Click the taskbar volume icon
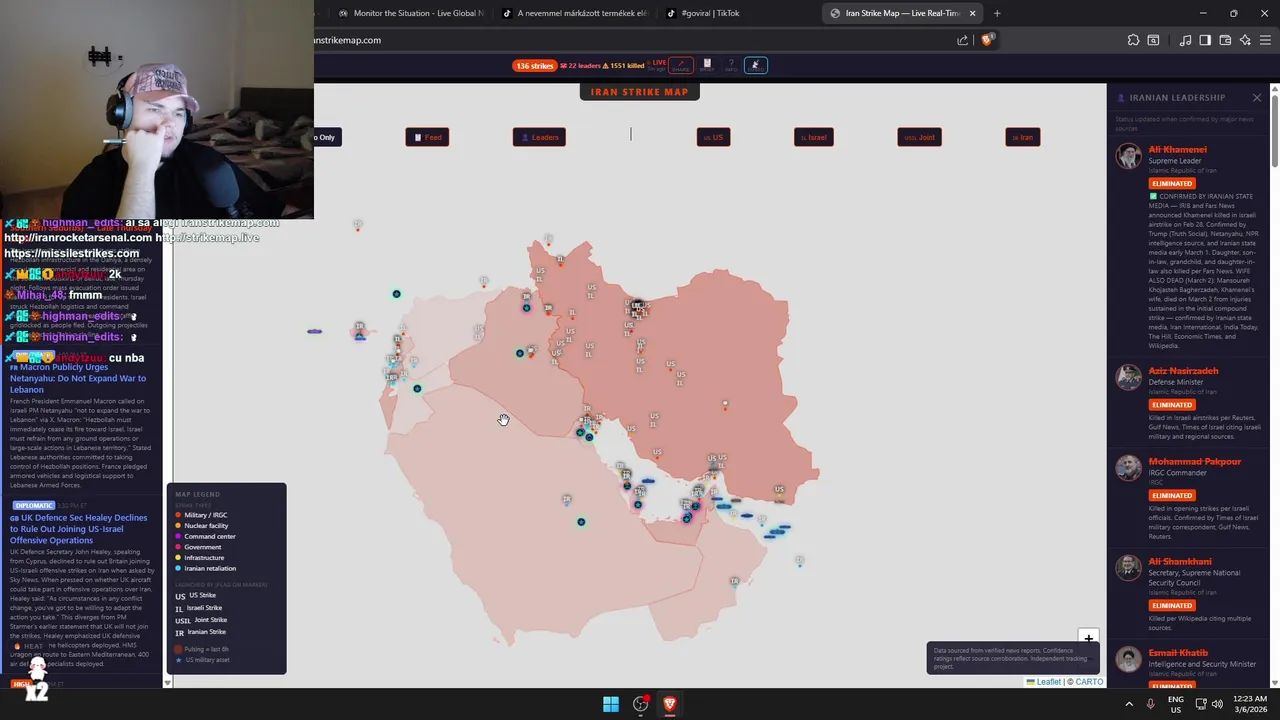The height and width of the screenshot is (720, 1280). [x=1217, y=704]
